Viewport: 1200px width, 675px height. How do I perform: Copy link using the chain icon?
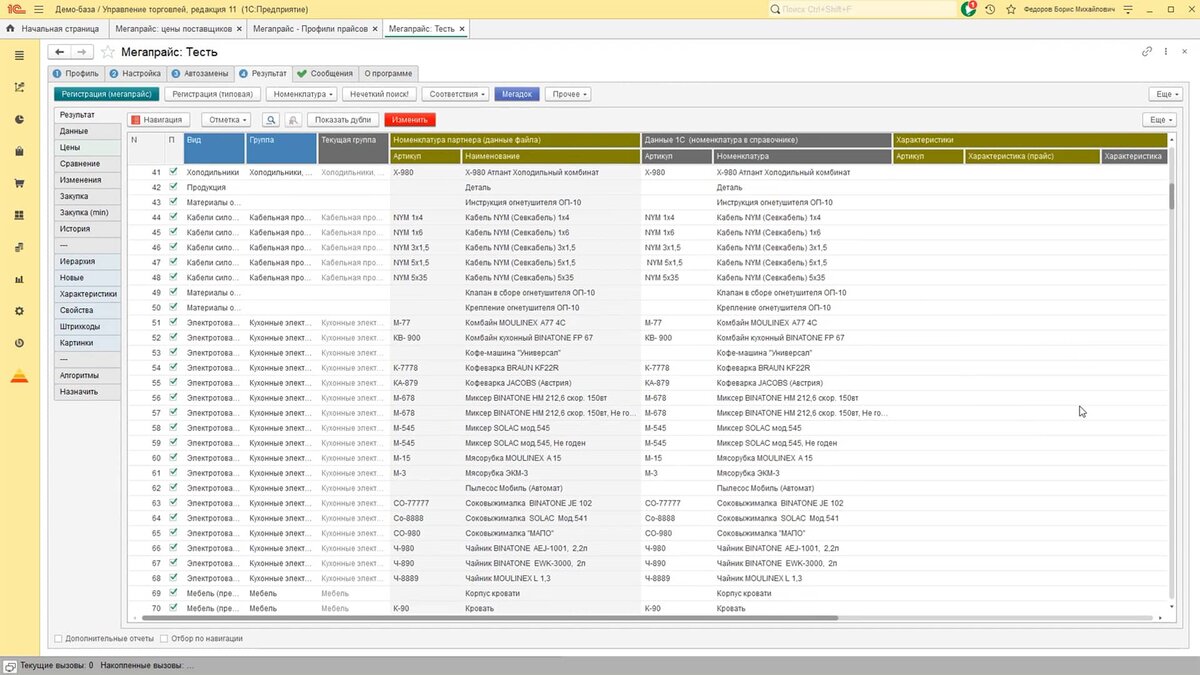tap(1146, 51)
